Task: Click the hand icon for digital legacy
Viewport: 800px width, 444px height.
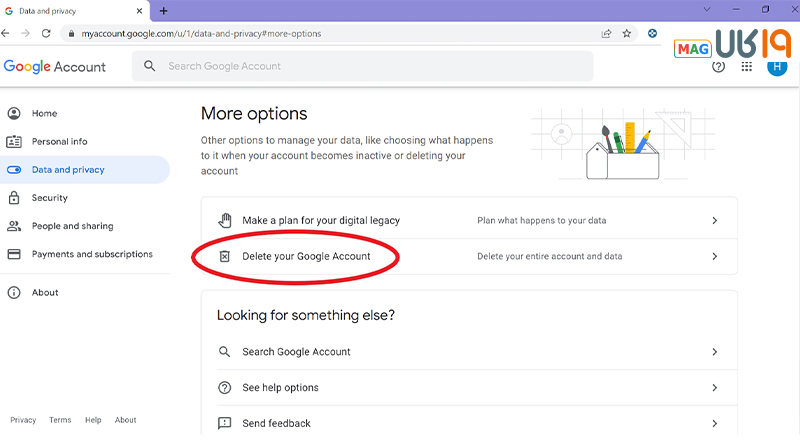Action: click(224, 220)
